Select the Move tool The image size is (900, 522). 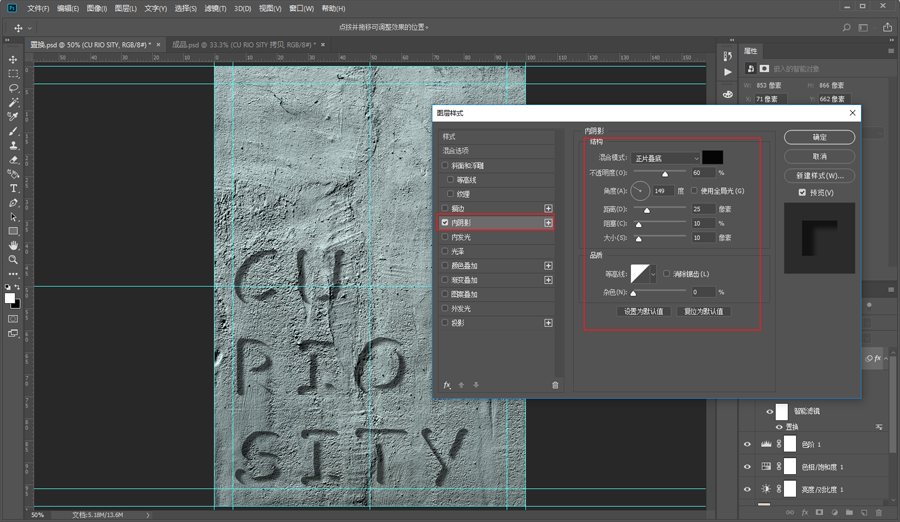pos(13,60)
